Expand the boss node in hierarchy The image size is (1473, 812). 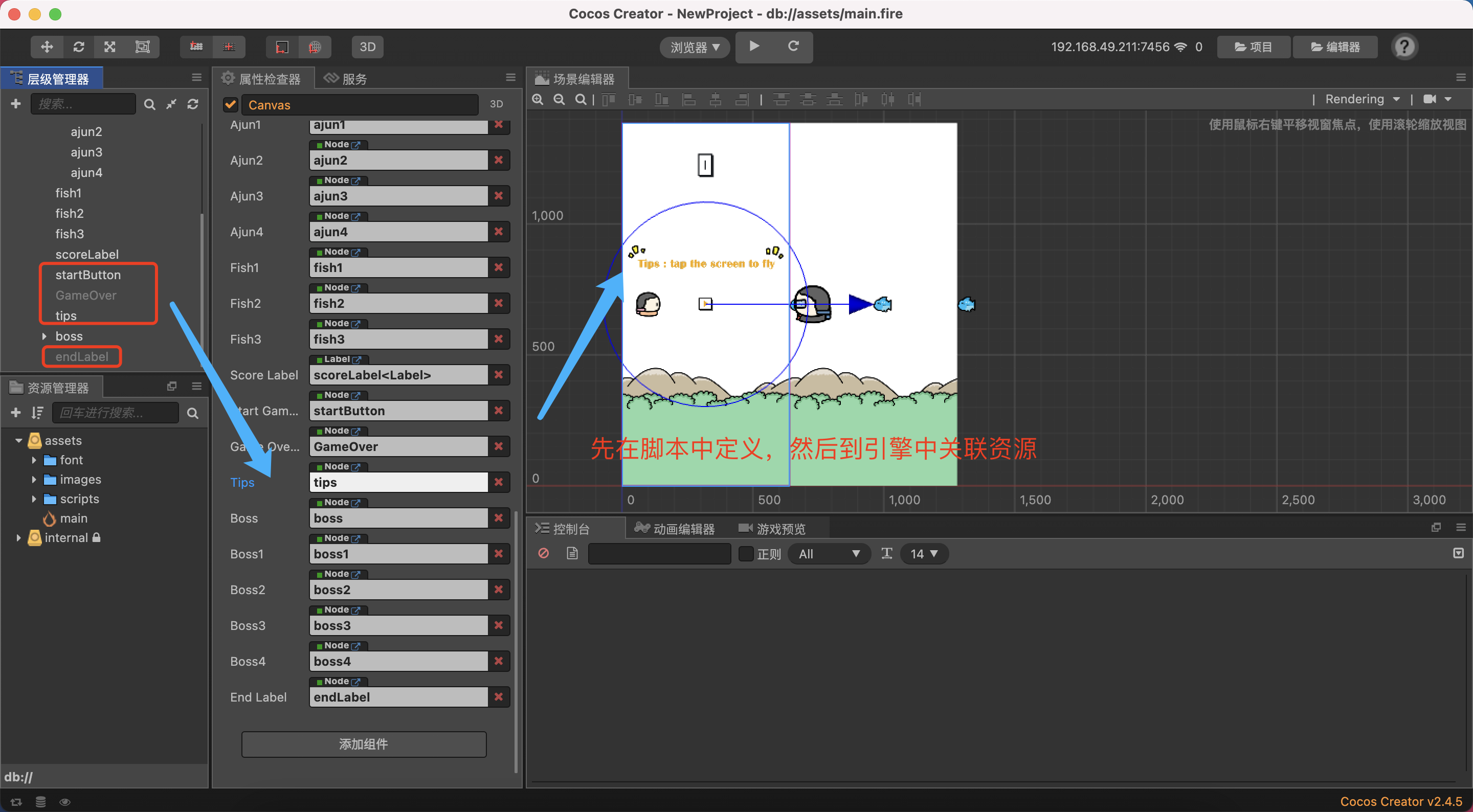[x=44, y=336]
